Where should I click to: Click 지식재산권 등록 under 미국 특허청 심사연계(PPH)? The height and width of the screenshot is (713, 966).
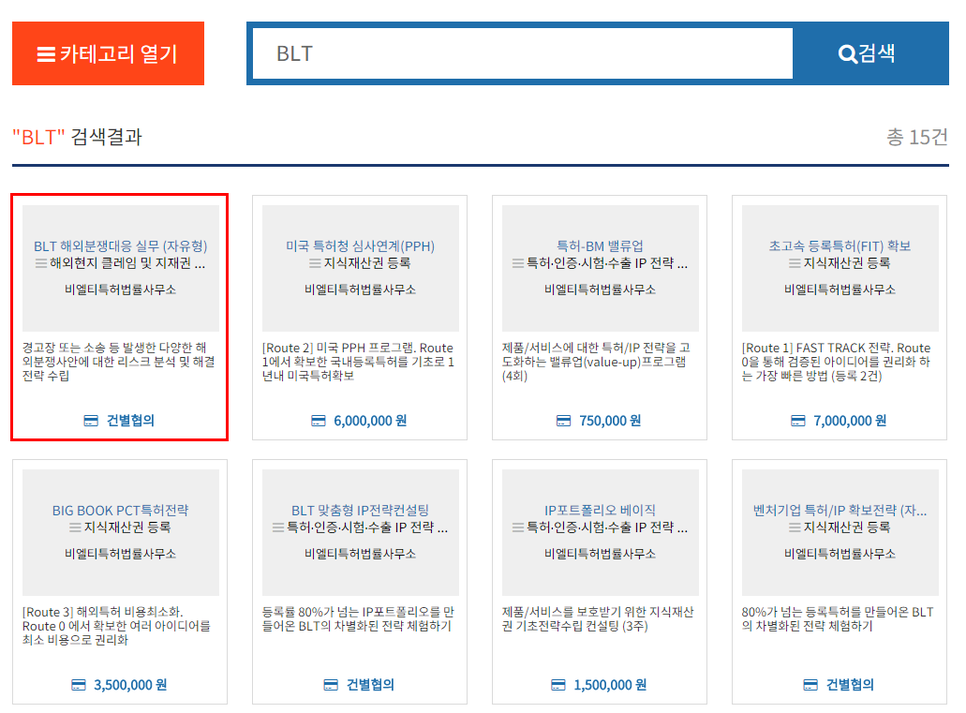[x=368, y=264]
